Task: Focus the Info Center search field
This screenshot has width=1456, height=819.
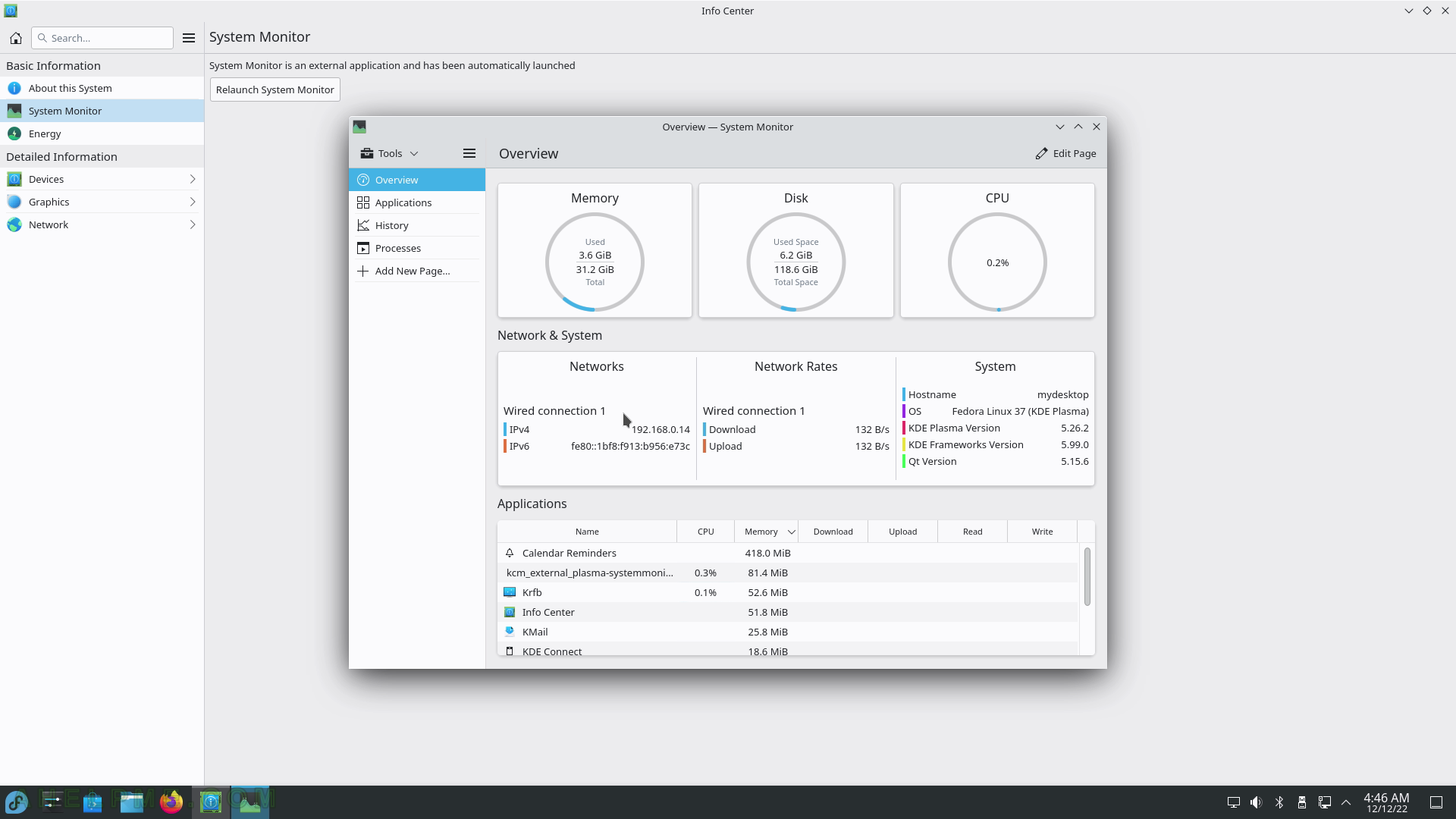Action: tap(102, 38)
